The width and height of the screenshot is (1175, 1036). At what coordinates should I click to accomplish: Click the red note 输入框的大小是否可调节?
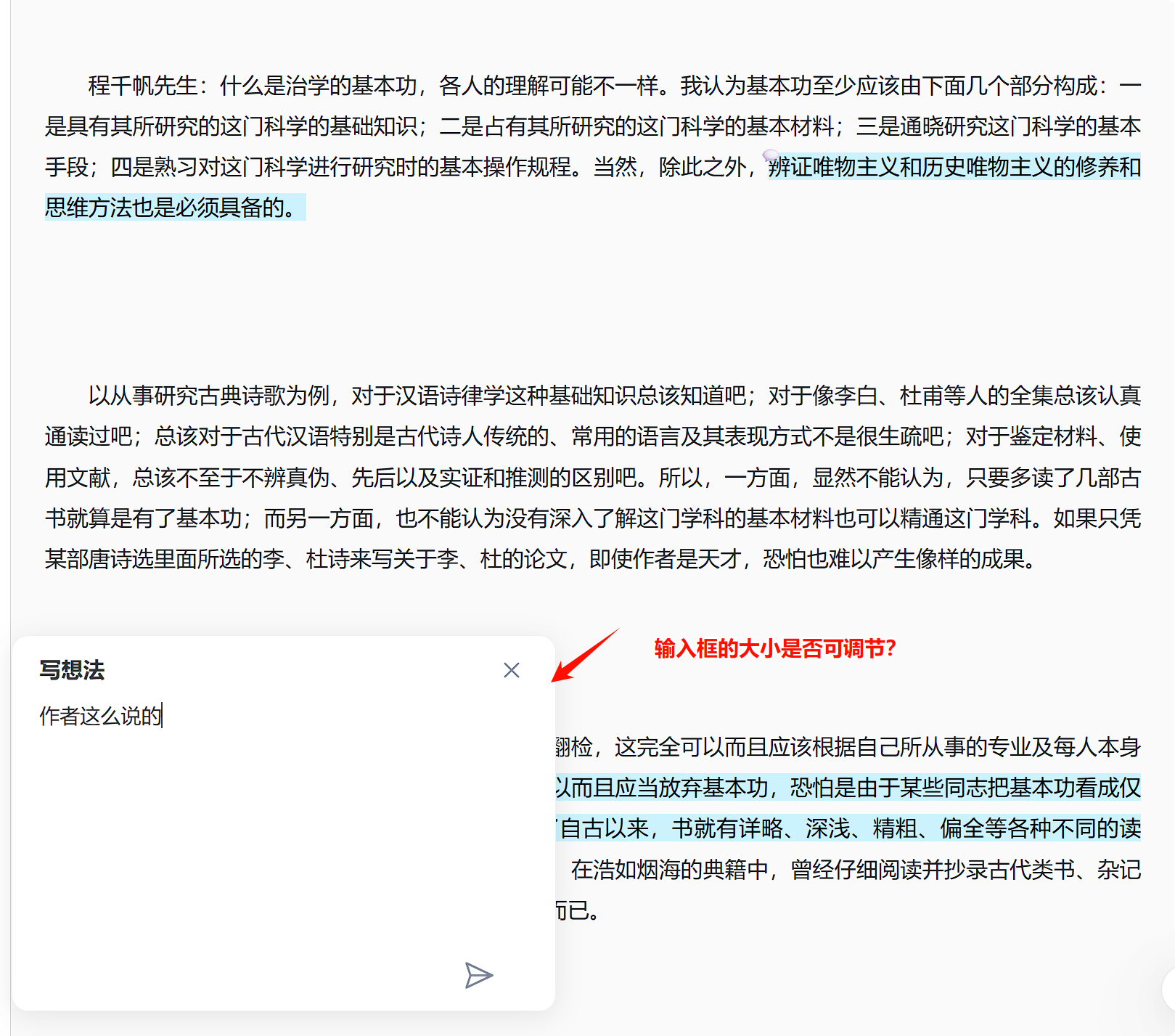tap(775, 648)
